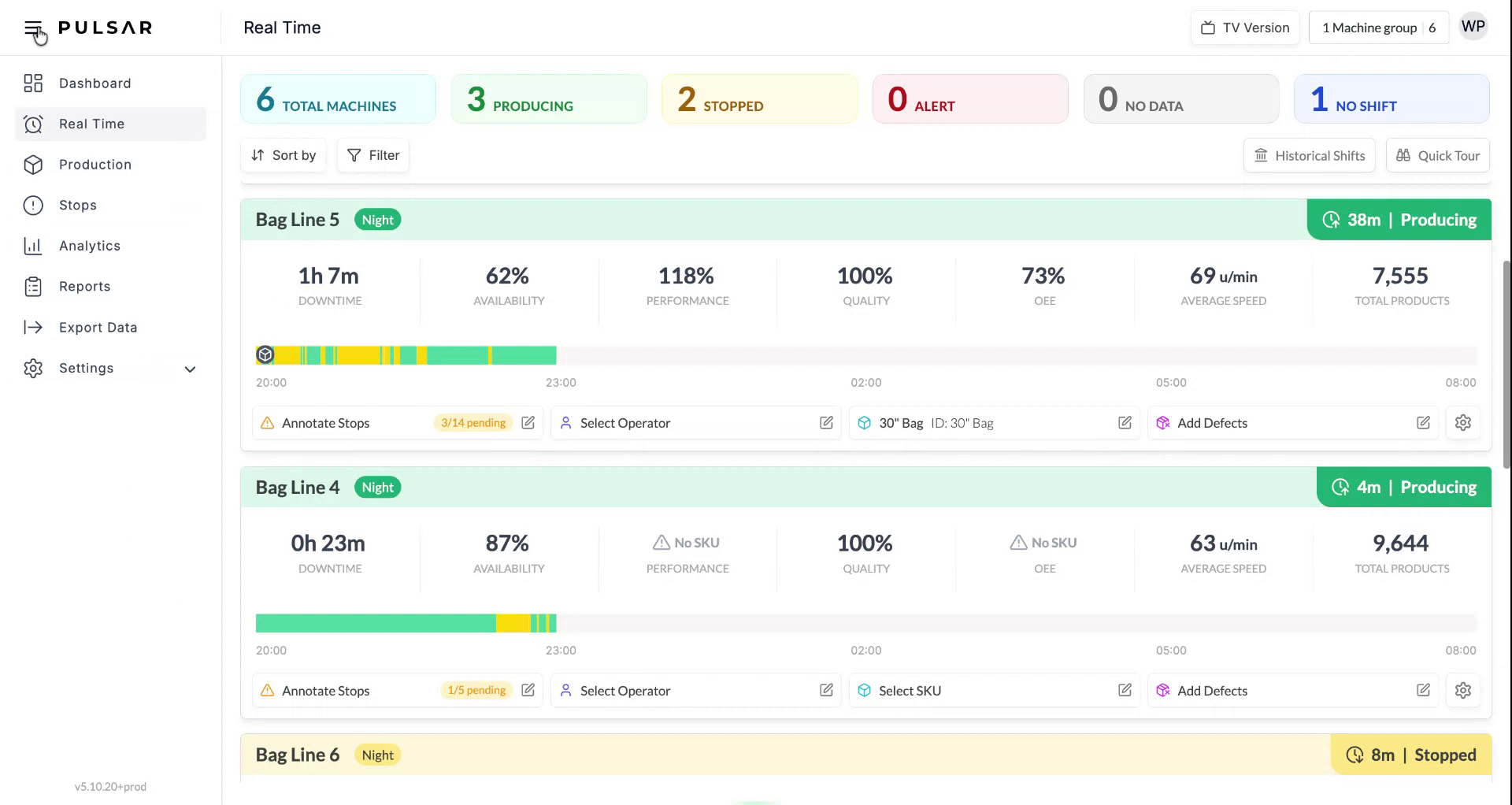Image resolution: width=1512 pixels, height=805 pixels.
Task: Start the Quick Tour
Action: (1437, 156)
